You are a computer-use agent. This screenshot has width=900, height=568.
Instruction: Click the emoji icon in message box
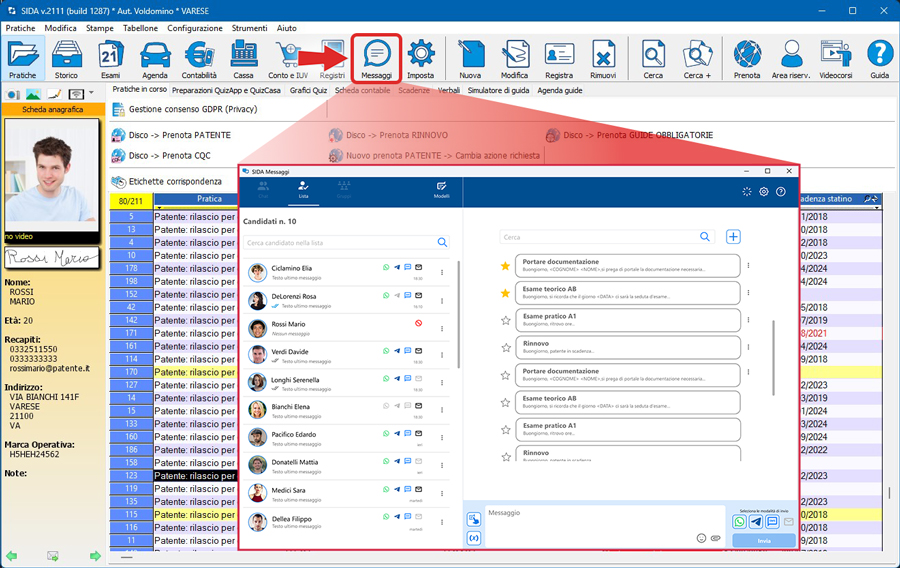pyautogui.click(x=701, y=538)
